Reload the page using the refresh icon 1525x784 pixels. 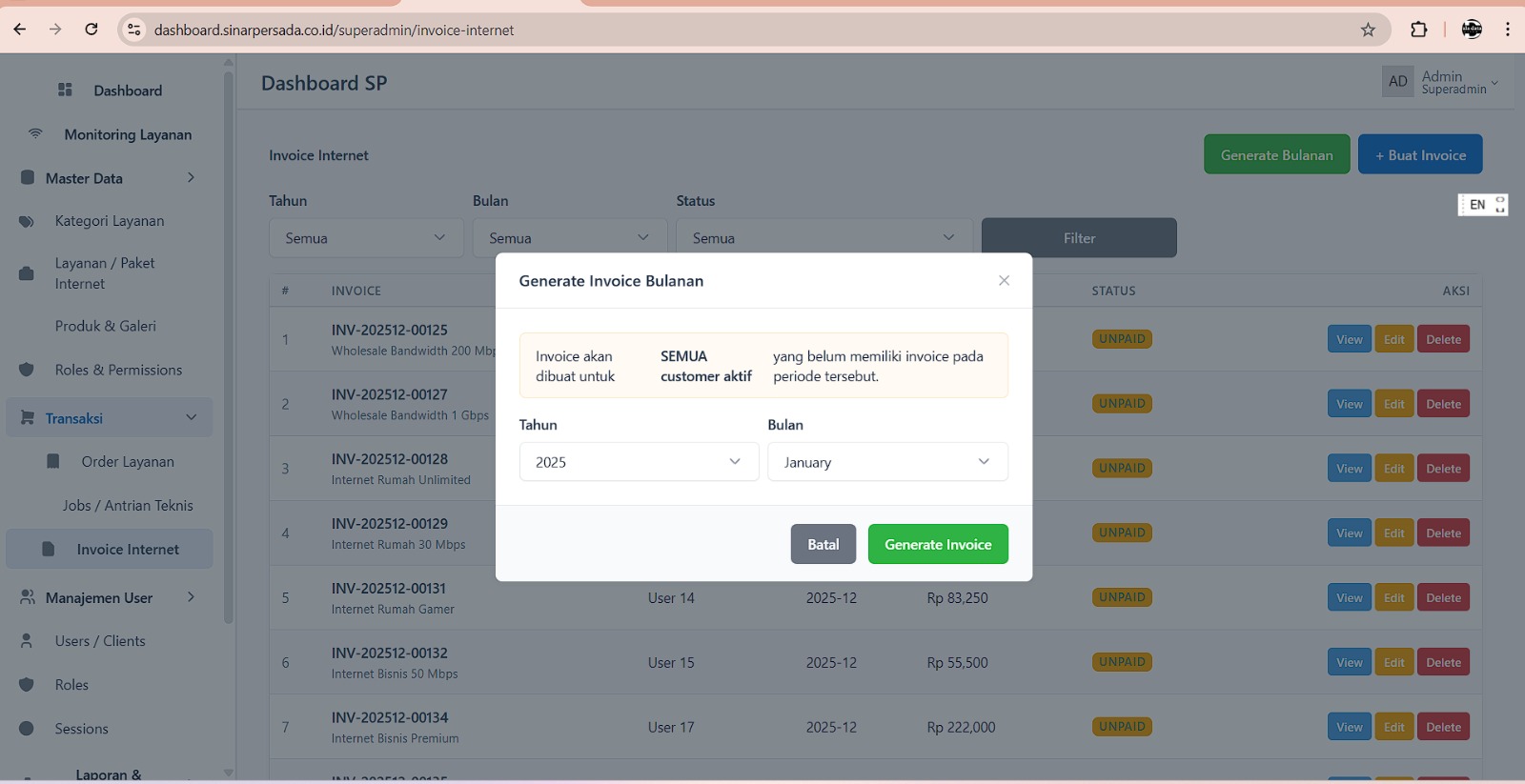click(x=91, y=30)
